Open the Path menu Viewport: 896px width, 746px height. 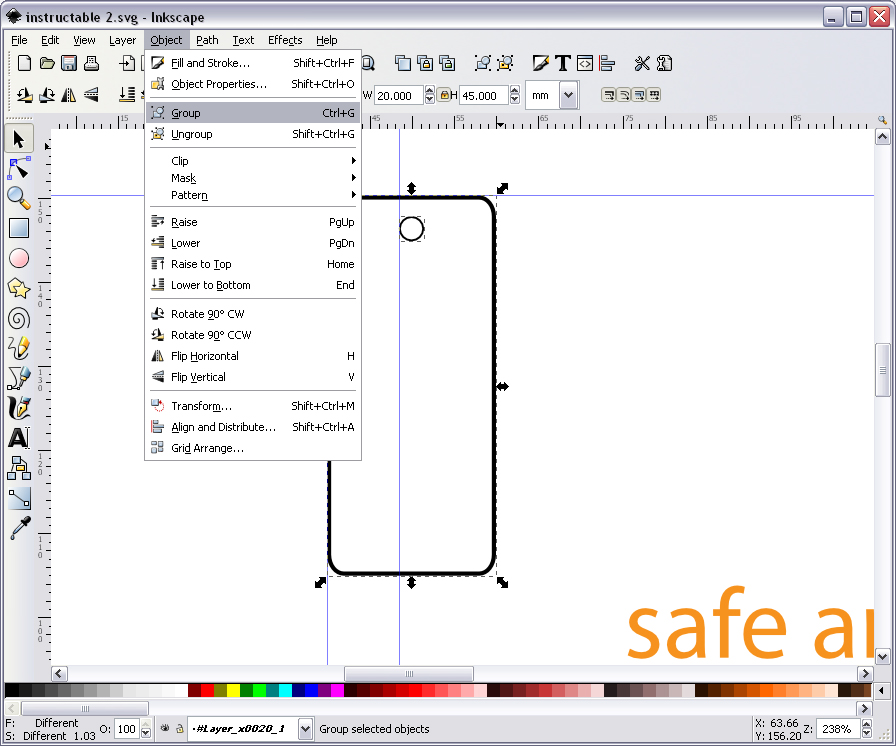[207, 40]
